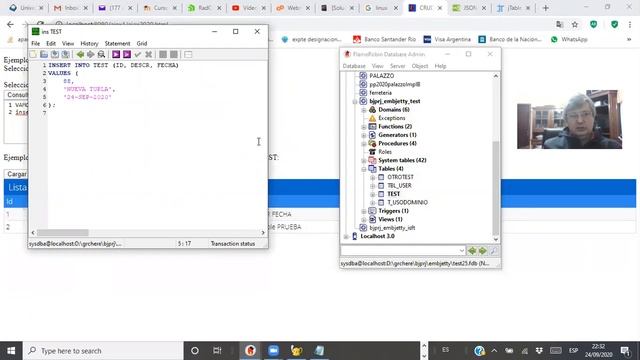This screenshot has height=360, width=640.
Task: Open the View menu in ins TEST editor
Action: (68, 43)
